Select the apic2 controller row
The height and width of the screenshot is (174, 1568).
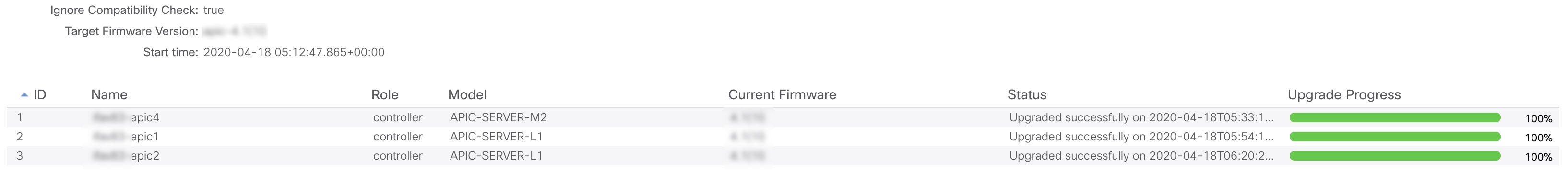coord(783,156)
